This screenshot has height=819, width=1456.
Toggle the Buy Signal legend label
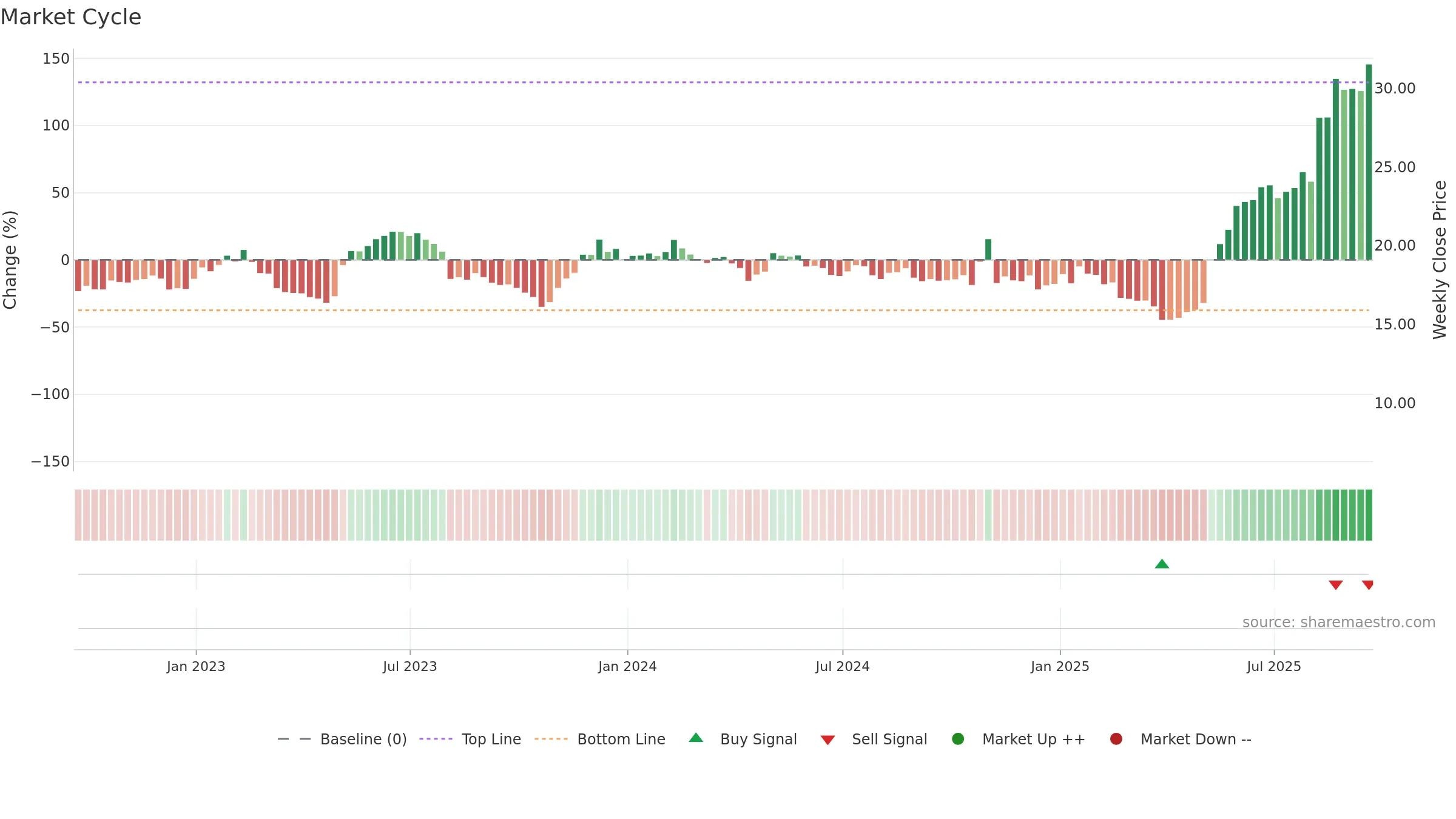click(758, 740)
